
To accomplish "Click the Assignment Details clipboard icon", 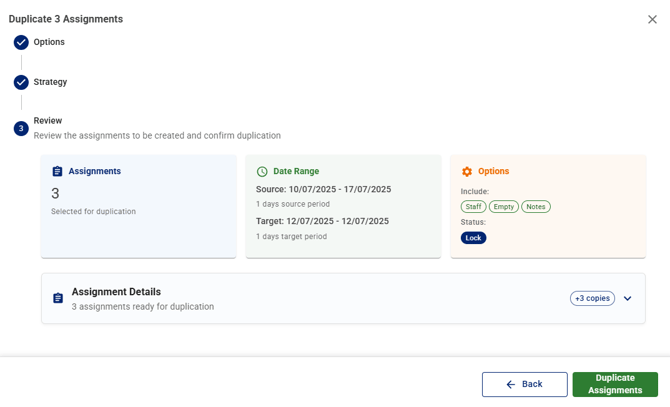I will pos(58,298).
